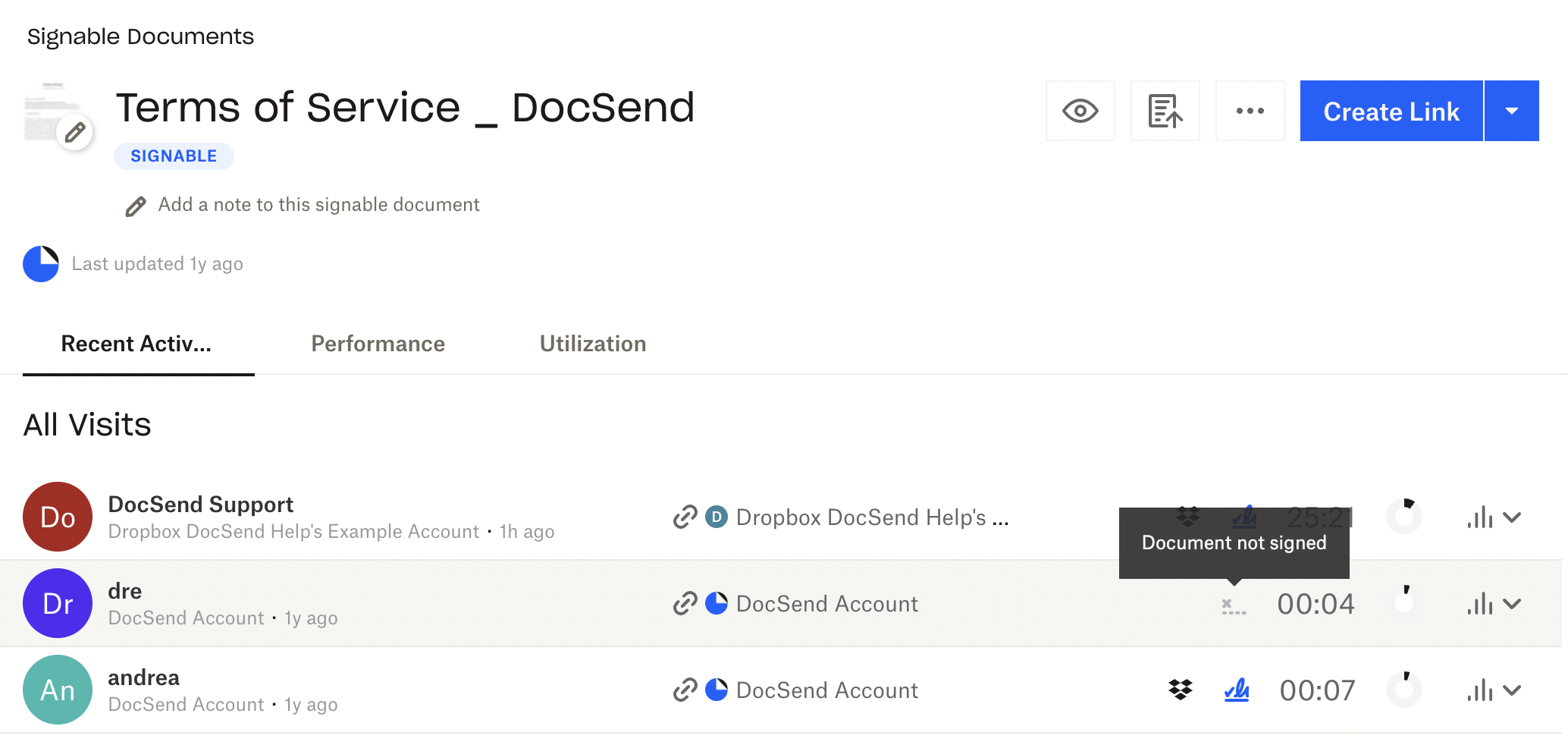Screen dimensions: 1568x742
Task: Click the blue signature icon on andrea's row
Action: (x=1237, y=690)
